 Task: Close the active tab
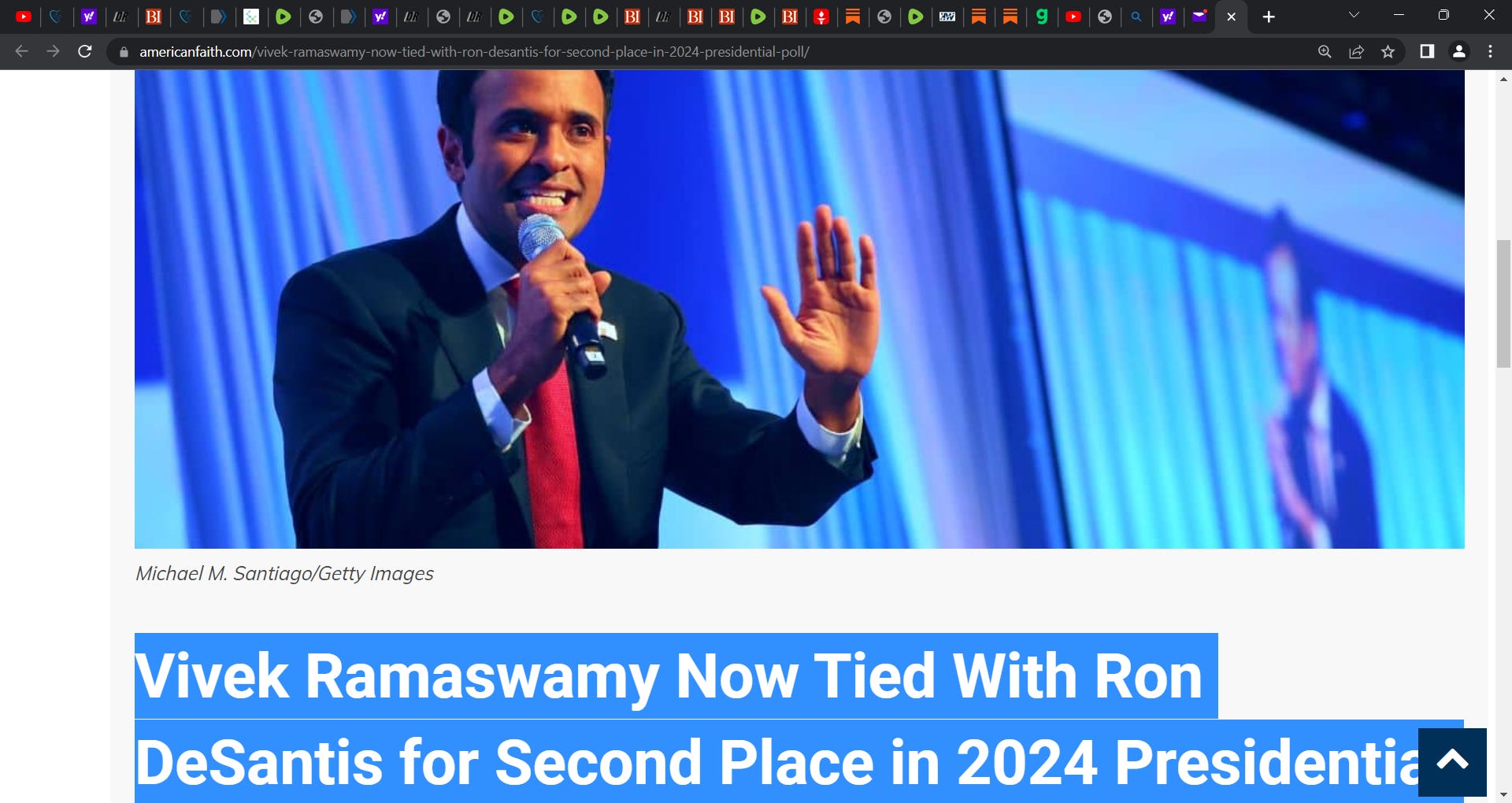[1231, 17]
